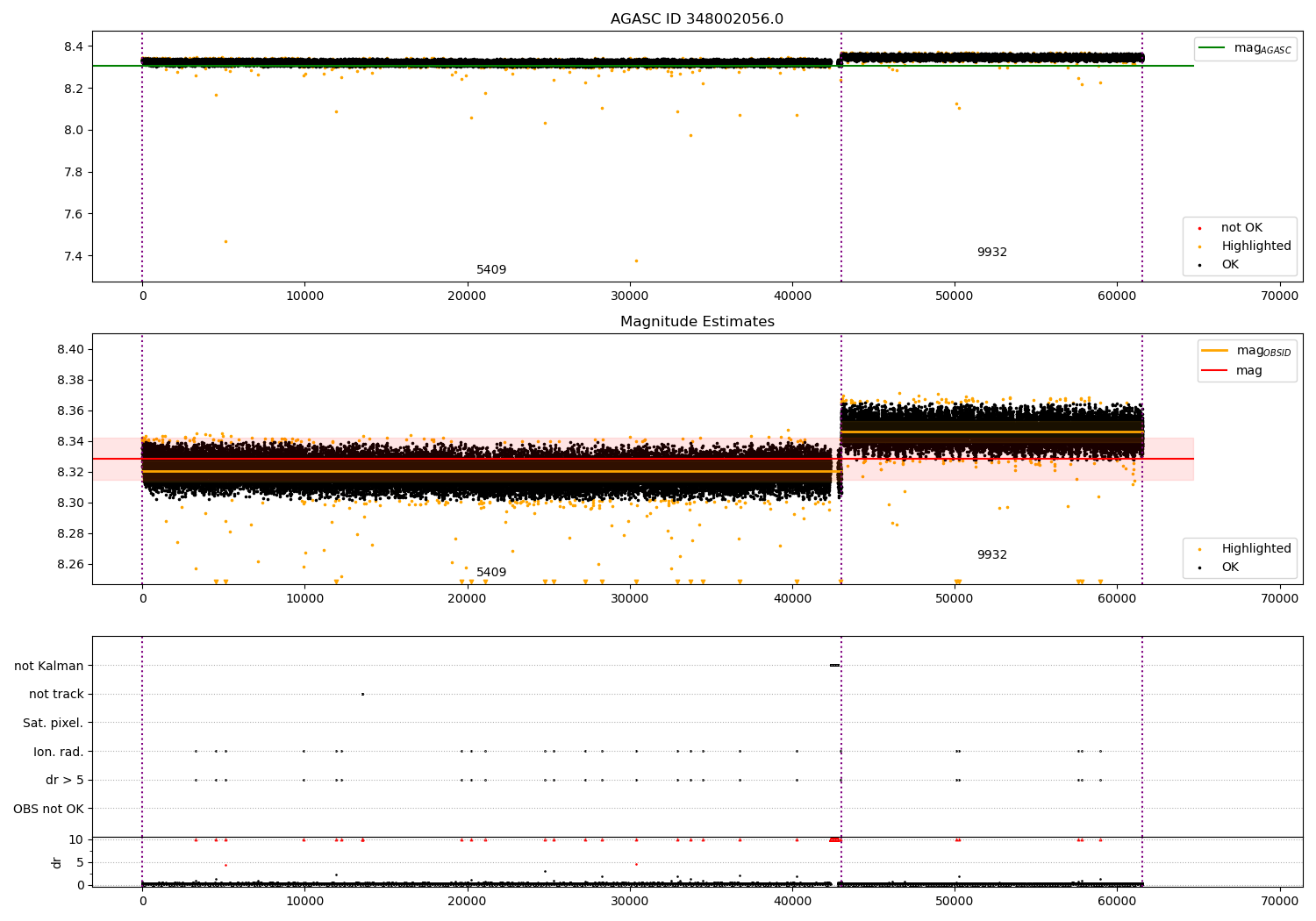Click the '5409' label in top plot
This screenshot has width=1316, height=921.
coord(491,270)
